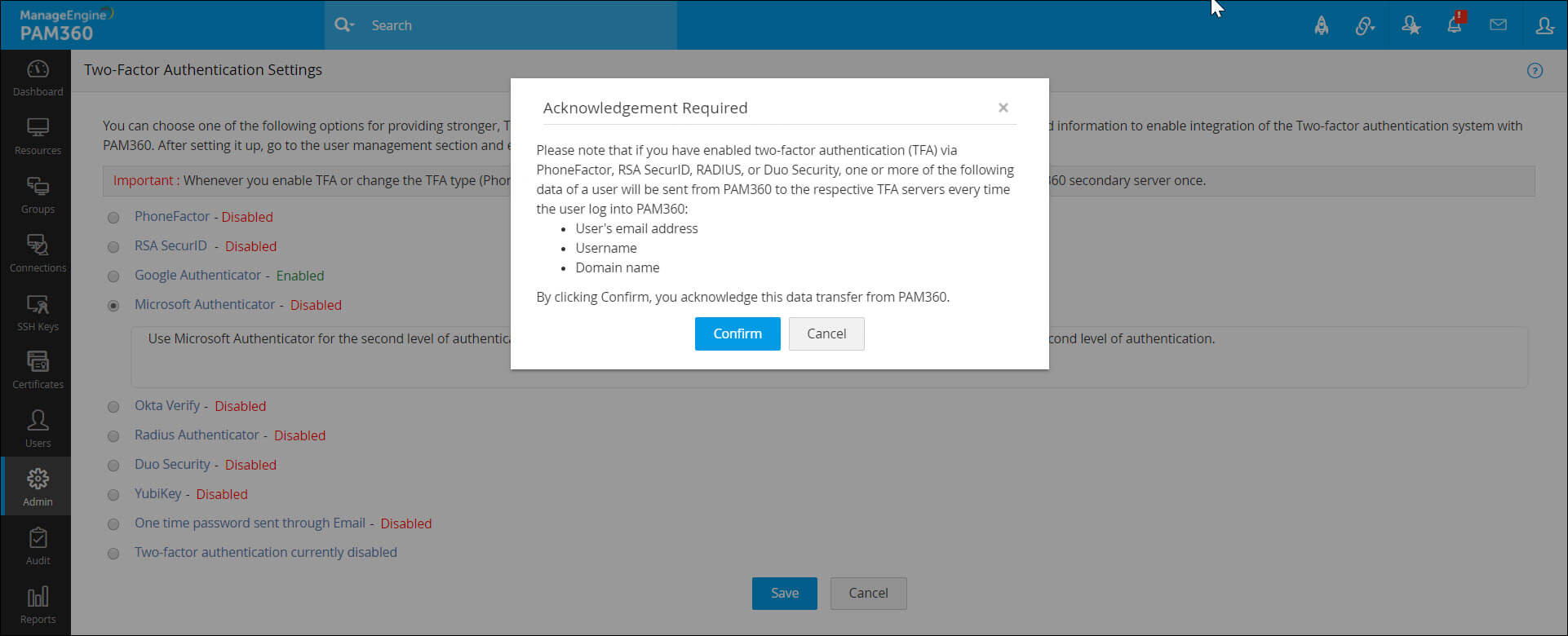The height and width of the screenshot is (636, 1568).
Task: Click the Okta Verify option label
Action: 167,405
